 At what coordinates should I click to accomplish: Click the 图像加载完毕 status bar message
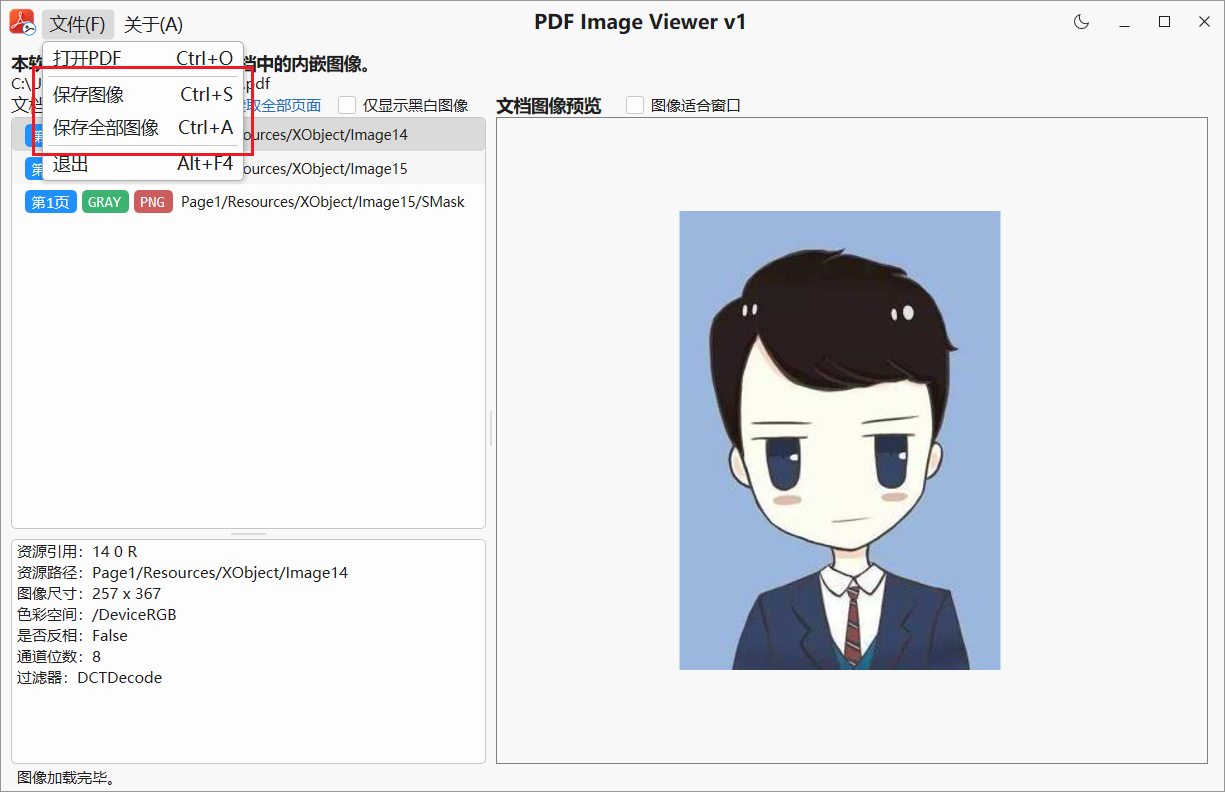click(66, 778)
